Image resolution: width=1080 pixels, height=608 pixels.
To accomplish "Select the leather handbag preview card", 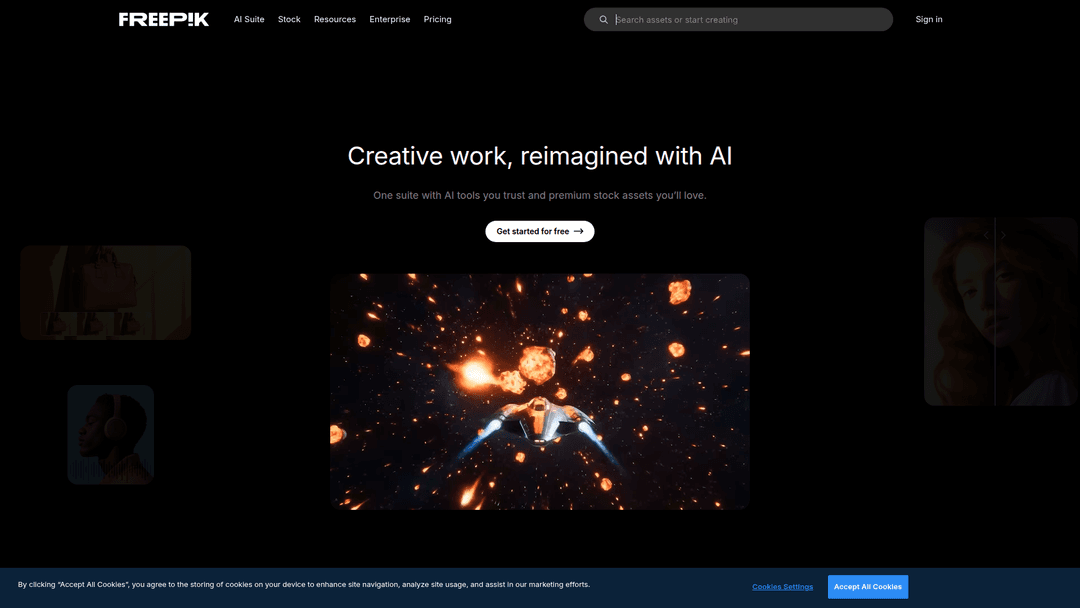I will pos(106,280).
